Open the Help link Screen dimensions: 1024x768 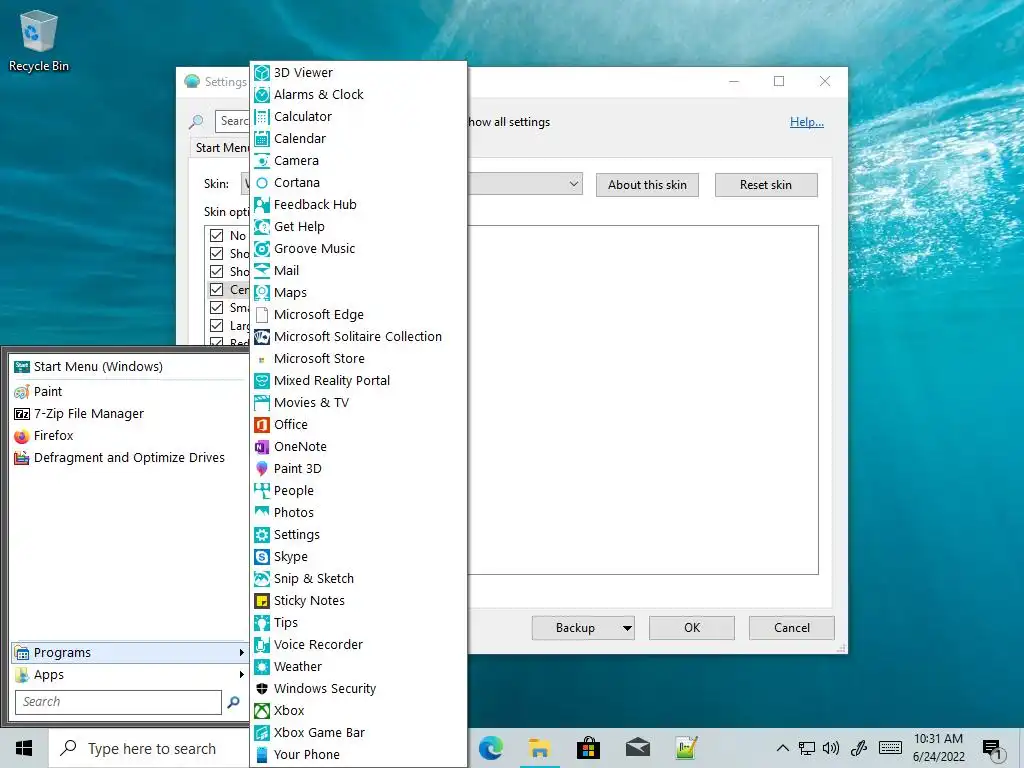(807, 122)
